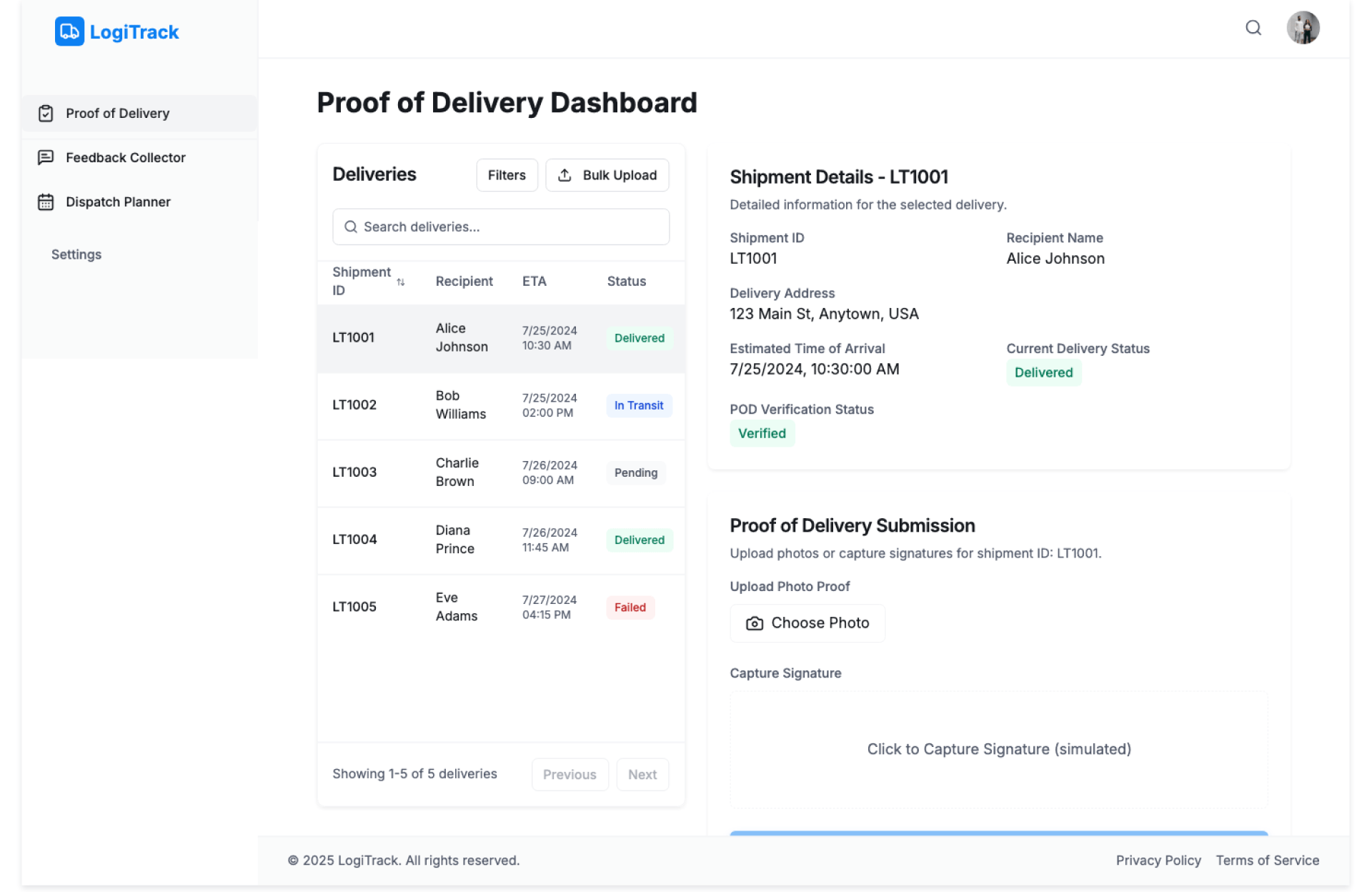Open the Filters options
This screenshot has width=1372, height=892.
pyautogui.click(x=506, y=175)
